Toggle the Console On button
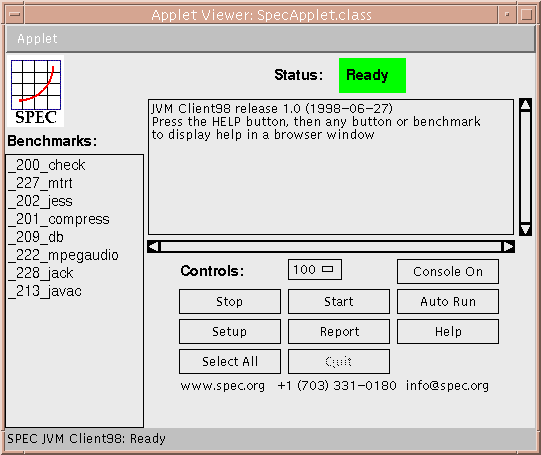541x455 pixels. click(447, 271)
